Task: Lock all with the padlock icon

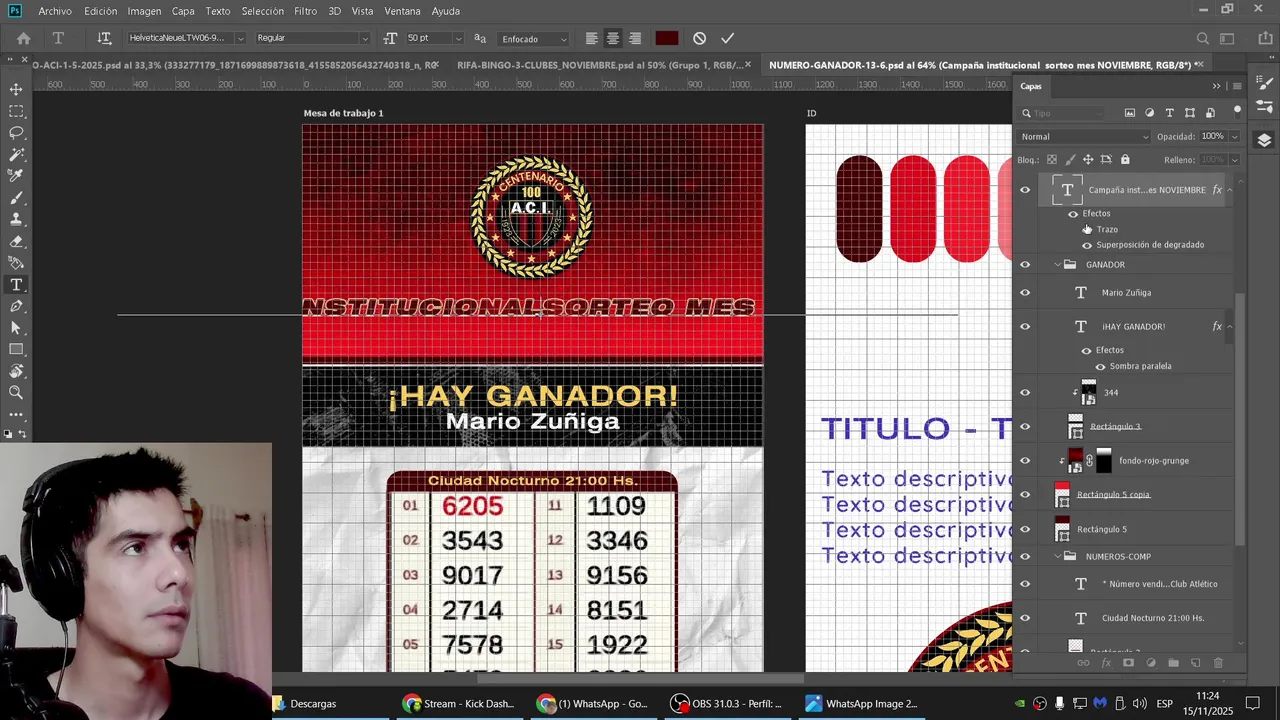Action: point(1125,160)
